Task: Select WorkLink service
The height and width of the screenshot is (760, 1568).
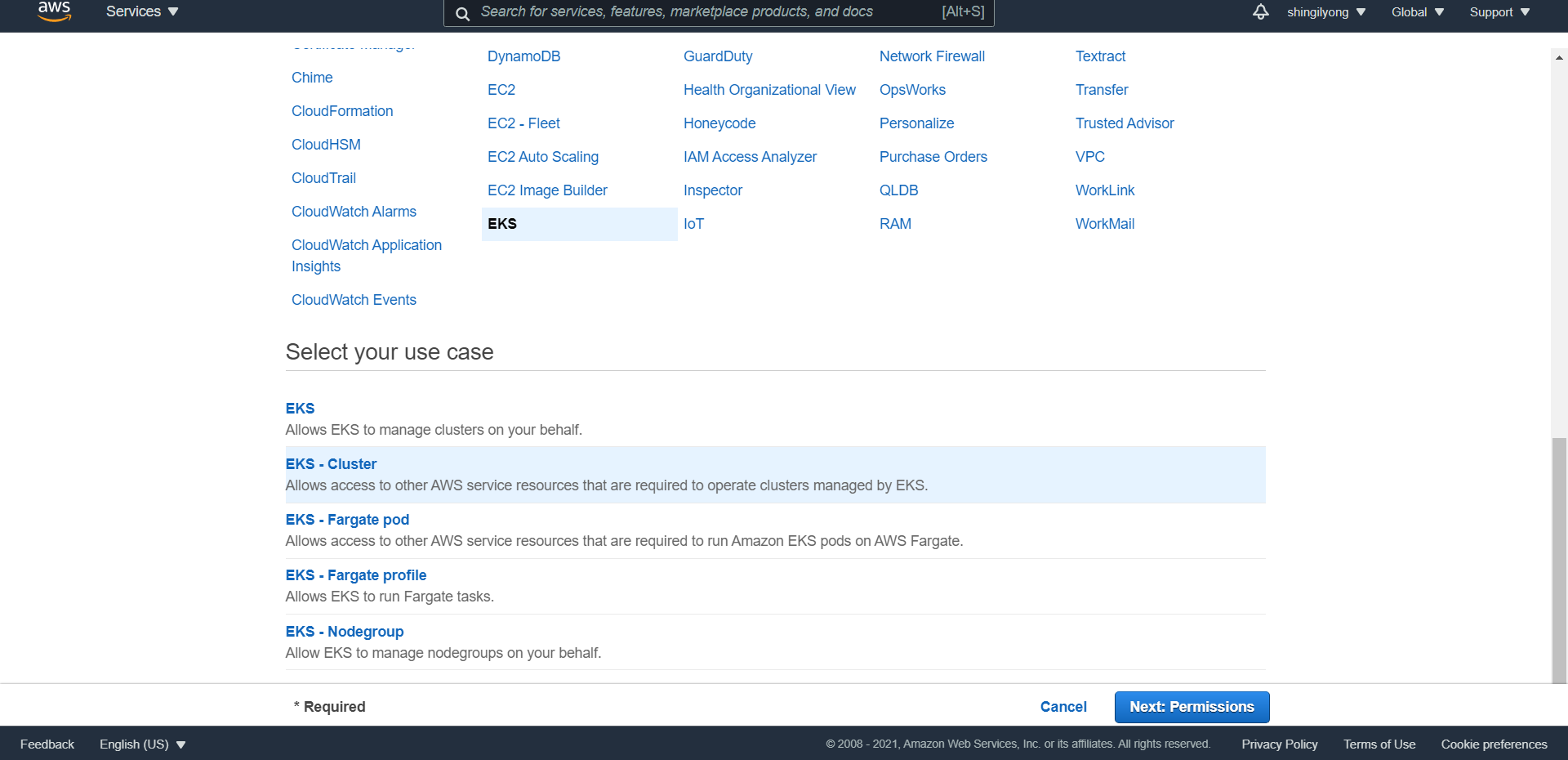Action: (1105, 190)
